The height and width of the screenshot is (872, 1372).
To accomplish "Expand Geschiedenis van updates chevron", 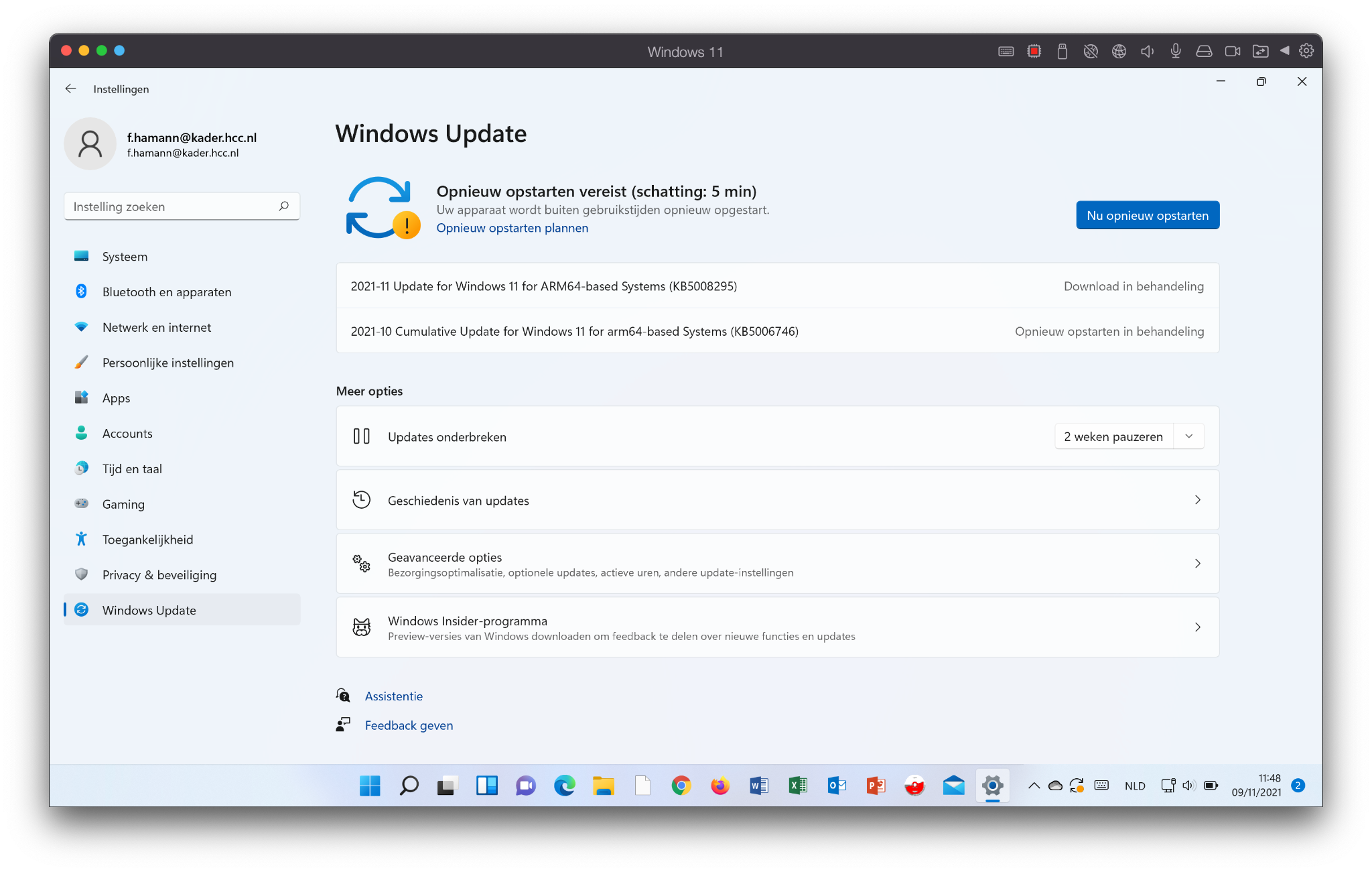I will pos(1197,499).
